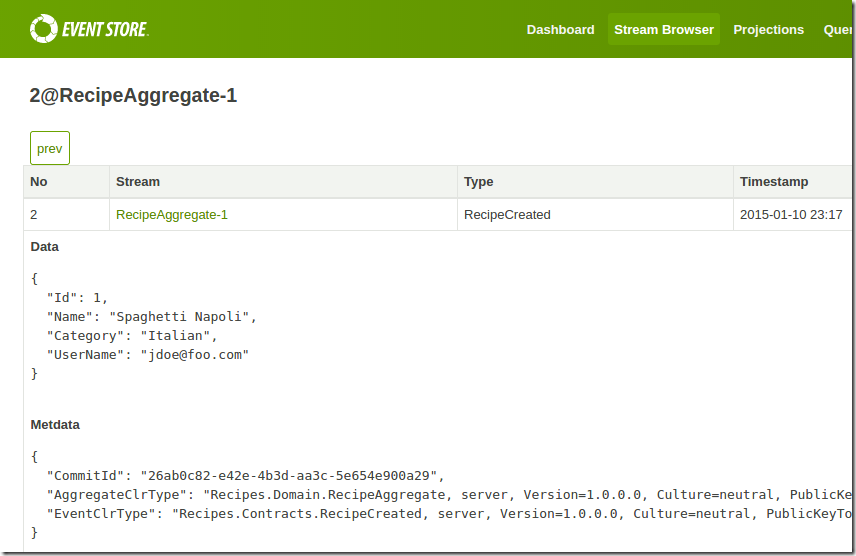Open the RecipeAggregate-1 stream link
Screen dimensions: 856x556
(x=171, y=215)
